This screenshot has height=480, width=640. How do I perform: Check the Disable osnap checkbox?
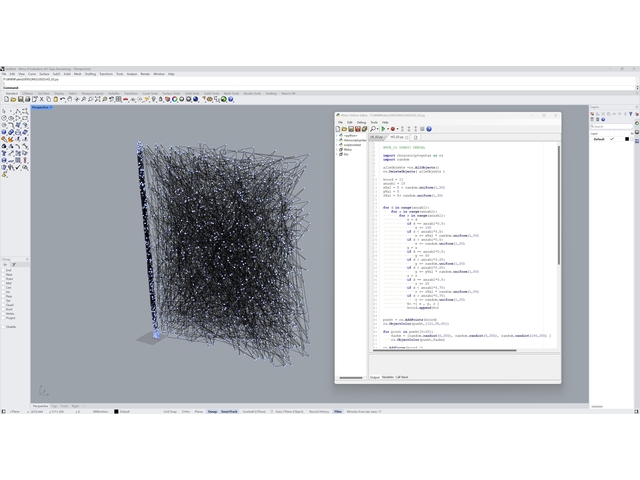(4, 327)
